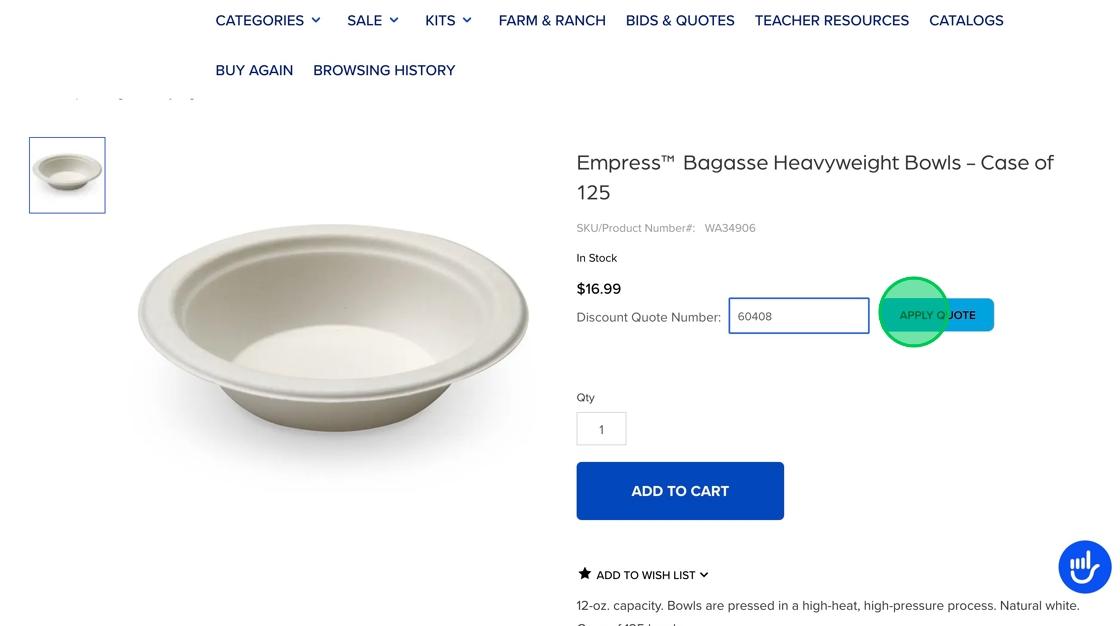Screen dimensions: 1120x626
Task: Open the Catalogs menu item
Action: click(x=966, y=20)
